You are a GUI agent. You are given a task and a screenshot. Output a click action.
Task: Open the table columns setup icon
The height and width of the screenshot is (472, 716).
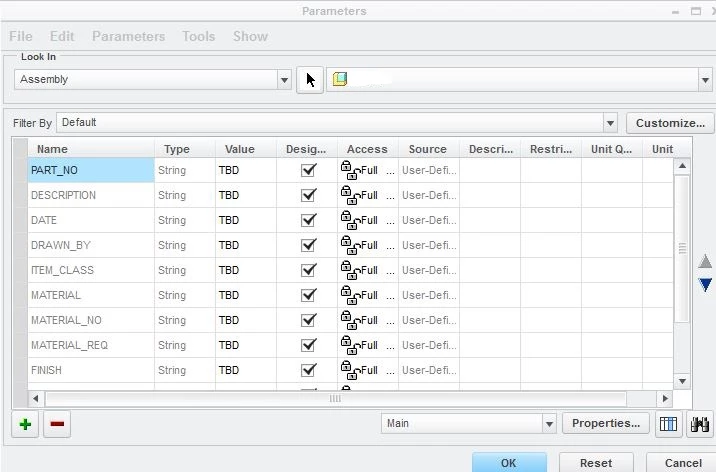tap(668, 424)
